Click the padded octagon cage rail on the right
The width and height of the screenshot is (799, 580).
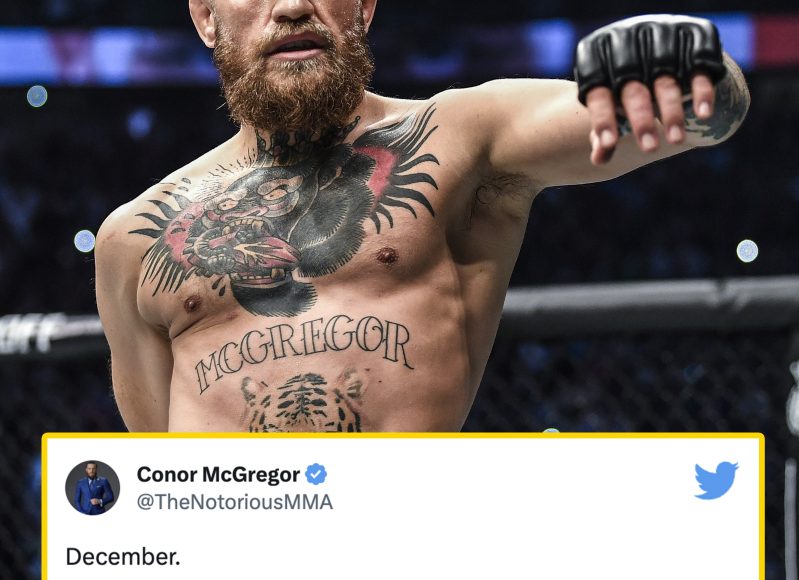click(652, 302)
